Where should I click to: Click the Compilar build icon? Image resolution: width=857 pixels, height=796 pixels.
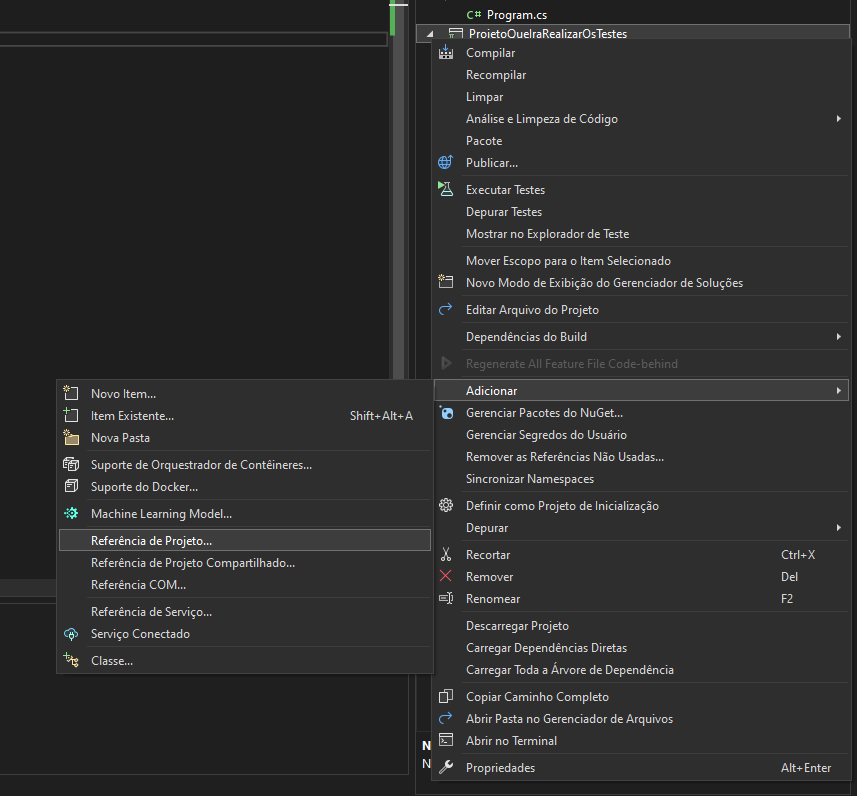pyautogui.click(x=446, y=52)
